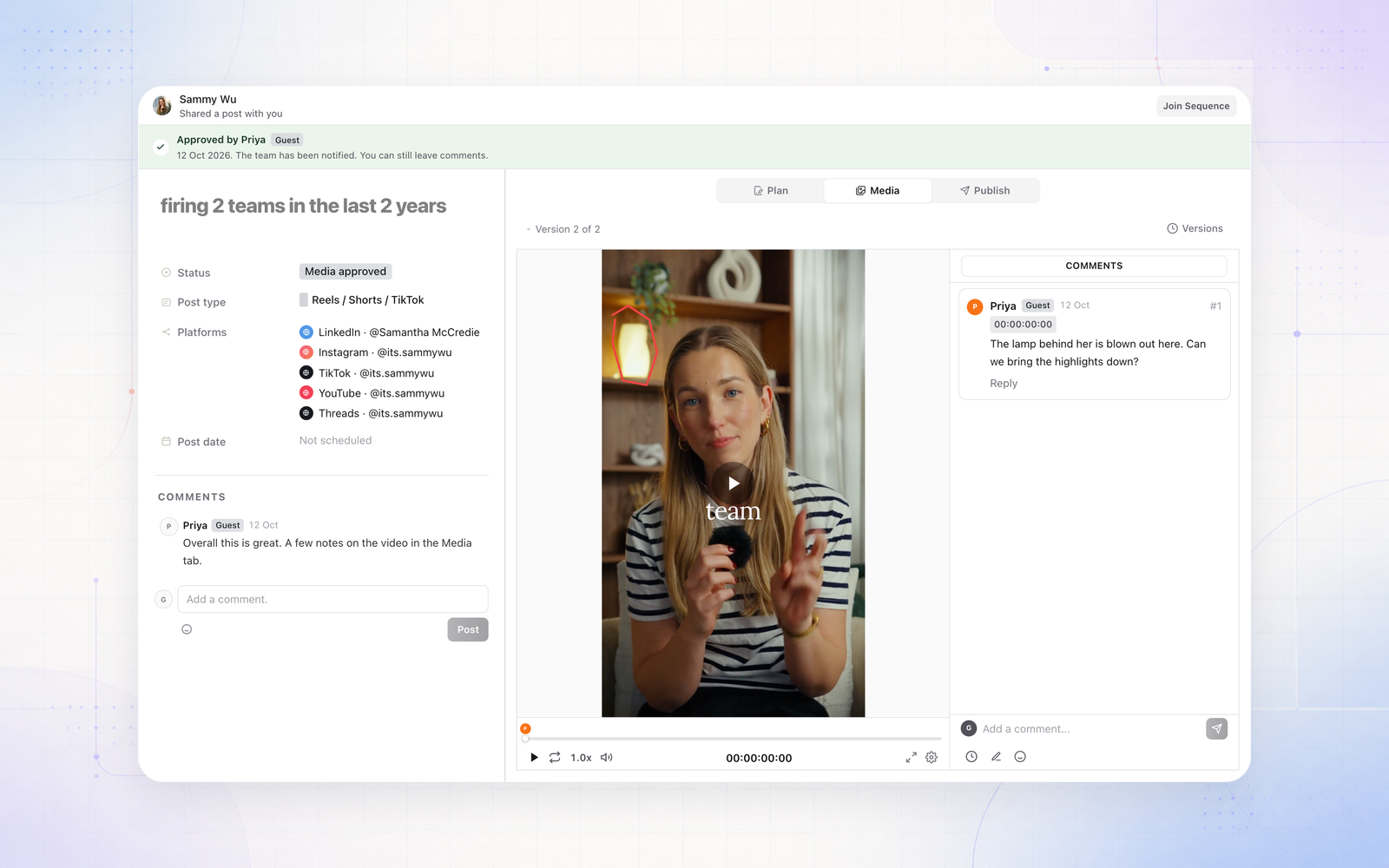Send the media comment
Screen dimensions: 1389x868
tap(1216, 729)
